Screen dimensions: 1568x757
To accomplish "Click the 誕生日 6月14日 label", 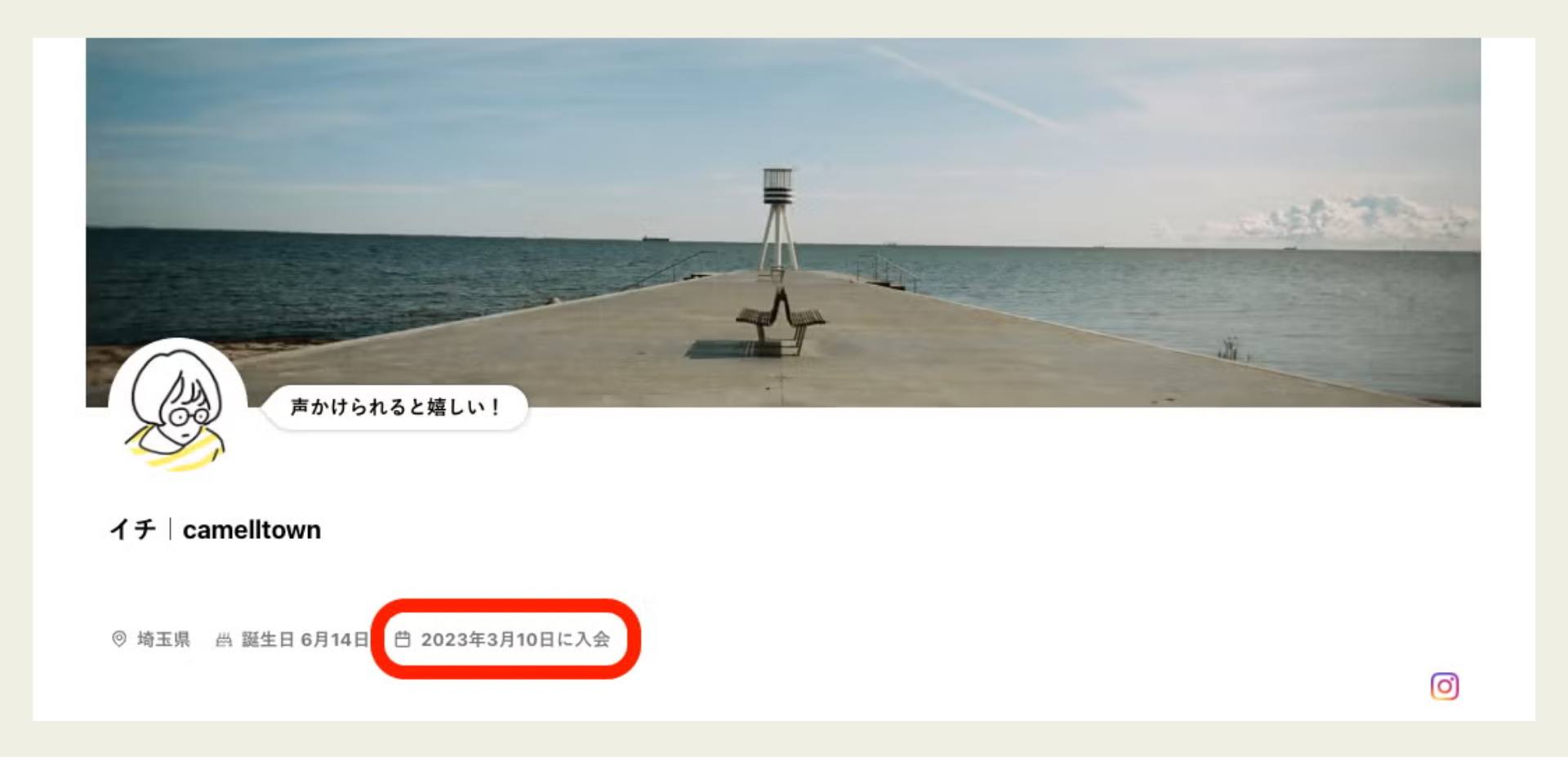I will coord(305,639).
